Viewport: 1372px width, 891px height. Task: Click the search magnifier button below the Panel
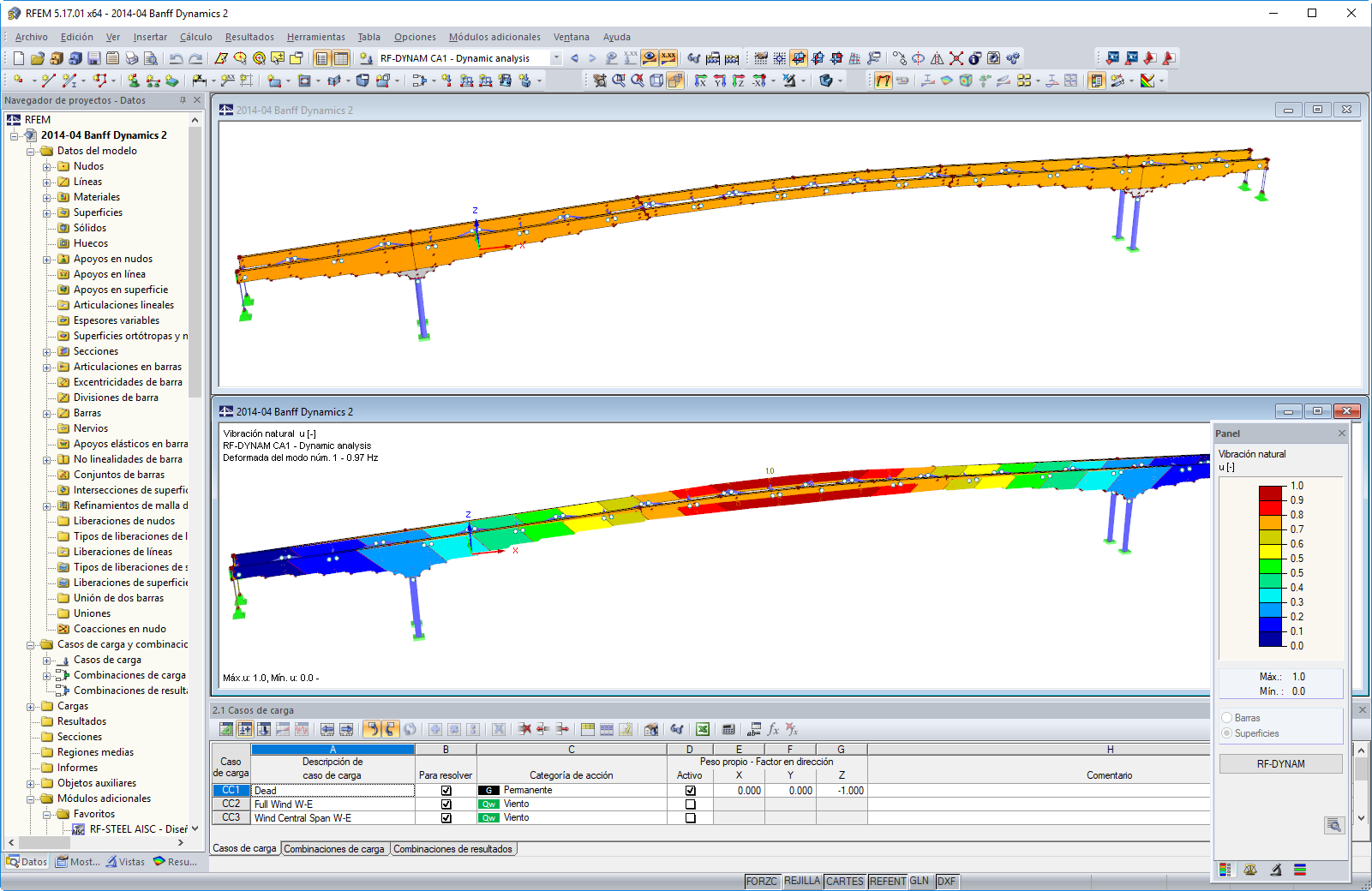click(x=1334, y=826)
